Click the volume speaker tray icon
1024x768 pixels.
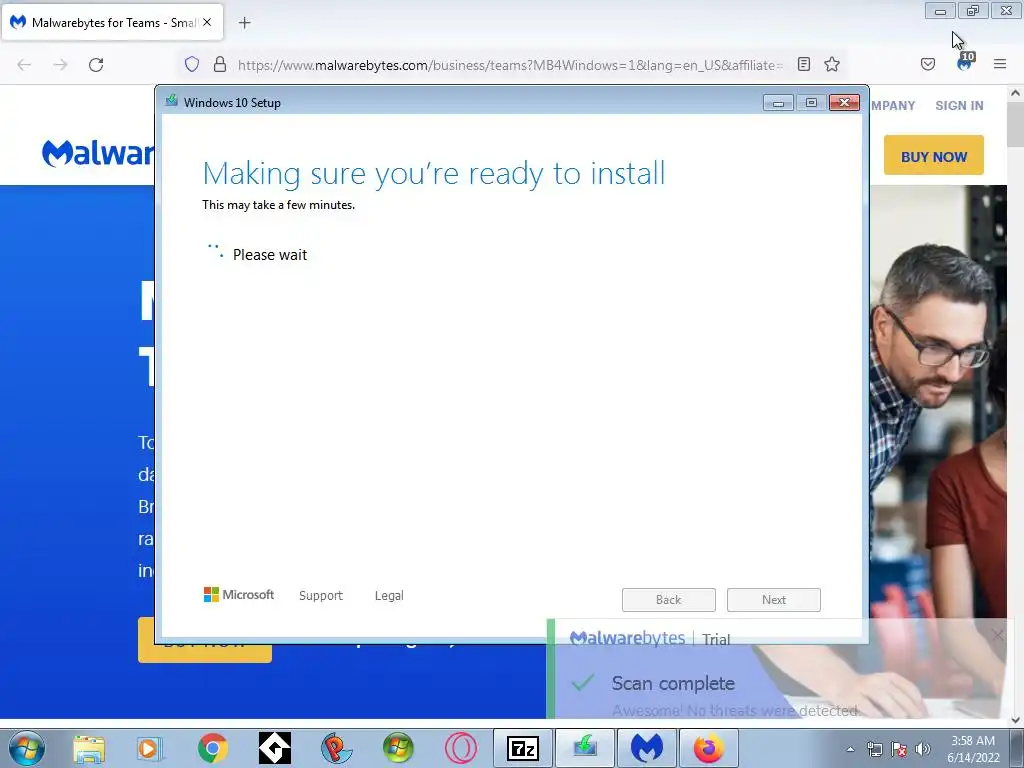[923, 749]
